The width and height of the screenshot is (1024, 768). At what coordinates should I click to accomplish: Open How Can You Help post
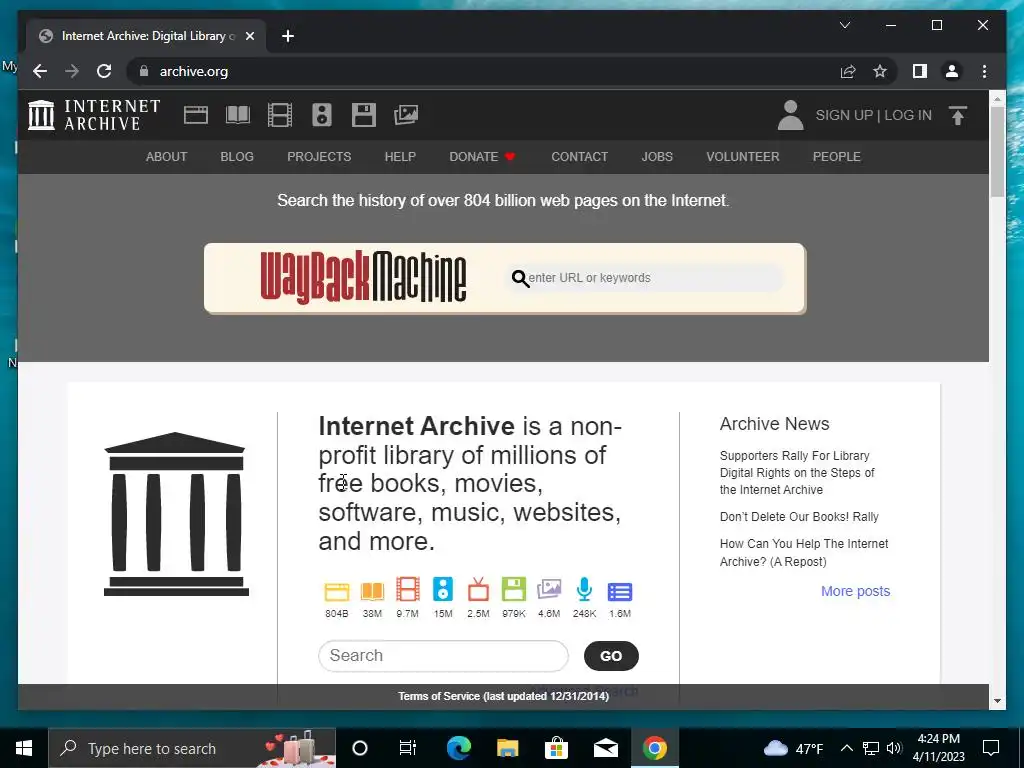(x=804, y=552)
